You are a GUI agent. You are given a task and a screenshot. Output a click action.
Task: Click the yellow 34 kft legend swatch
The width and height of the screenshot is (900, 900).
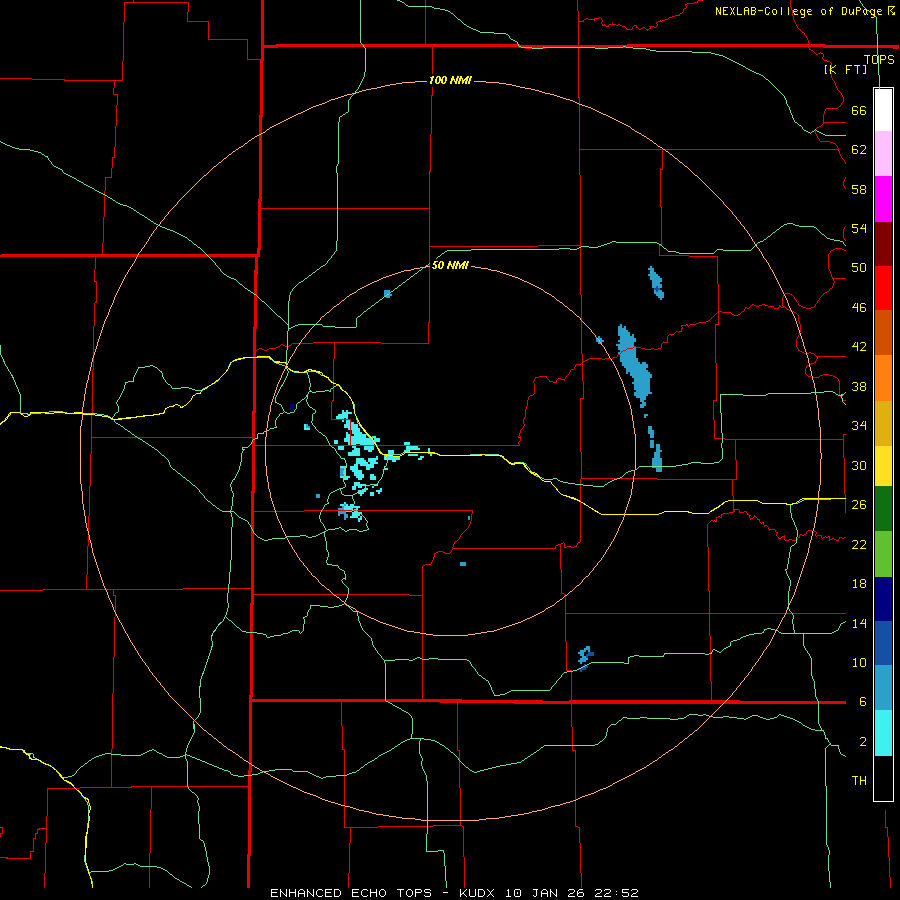point(883,466)
